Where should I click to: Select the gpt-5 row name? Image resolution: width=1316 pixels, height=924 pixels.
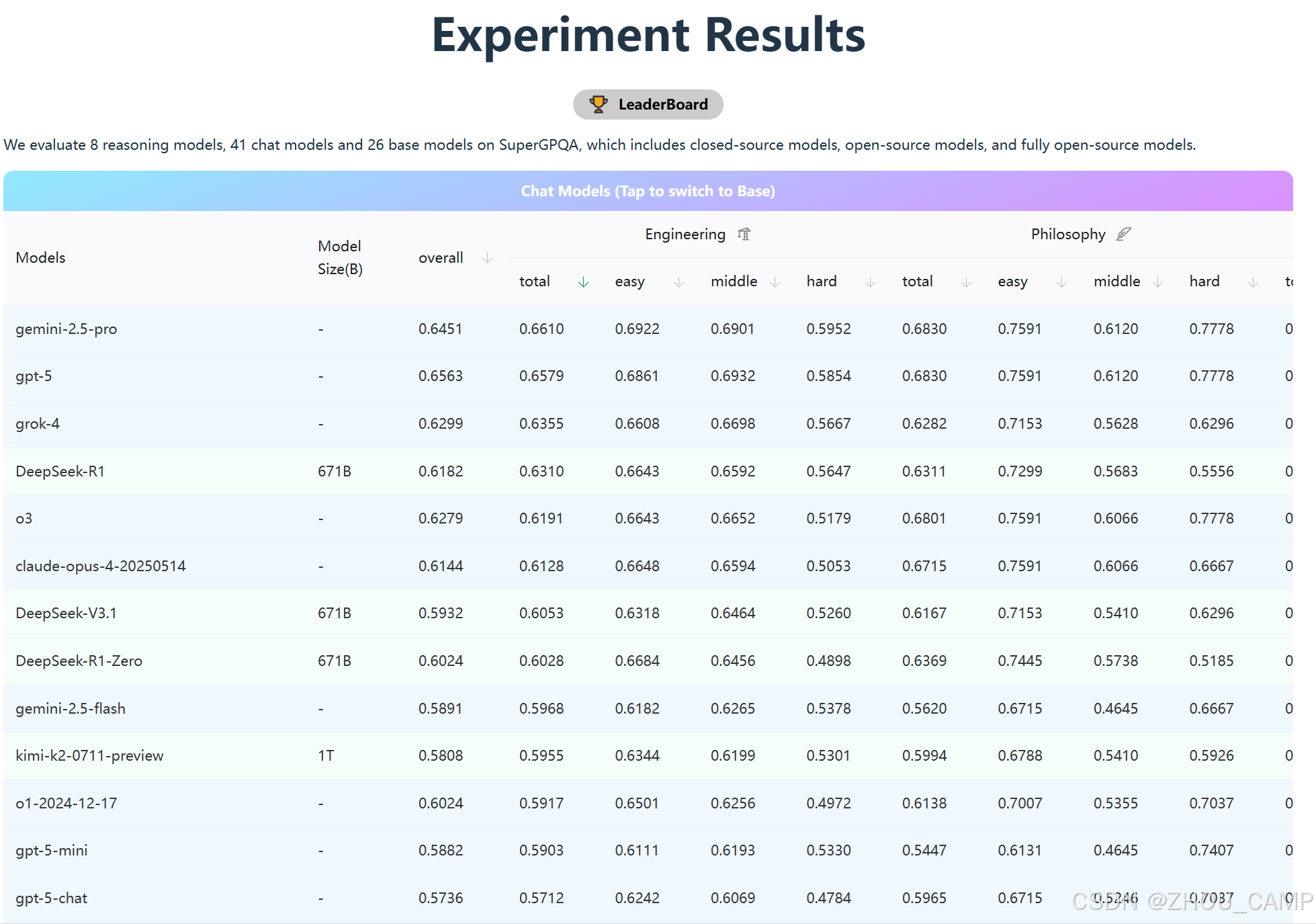click(x=34, y=376)
